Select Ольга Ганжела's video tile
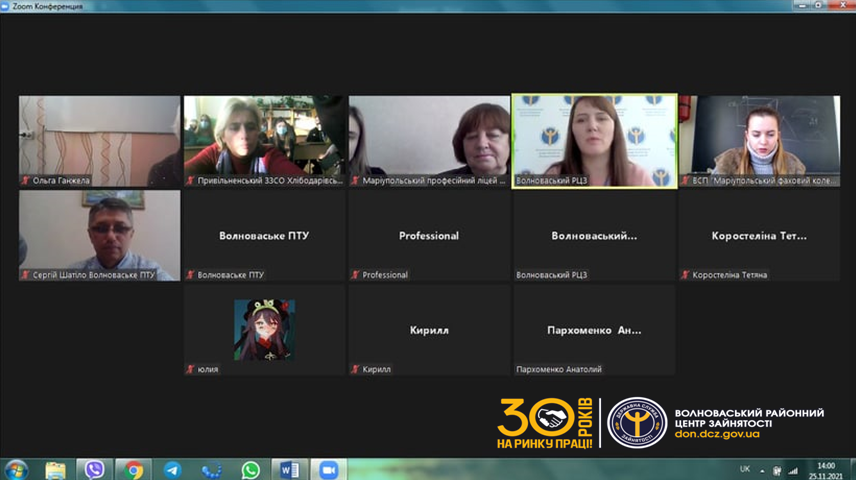 tap(100, 138)
